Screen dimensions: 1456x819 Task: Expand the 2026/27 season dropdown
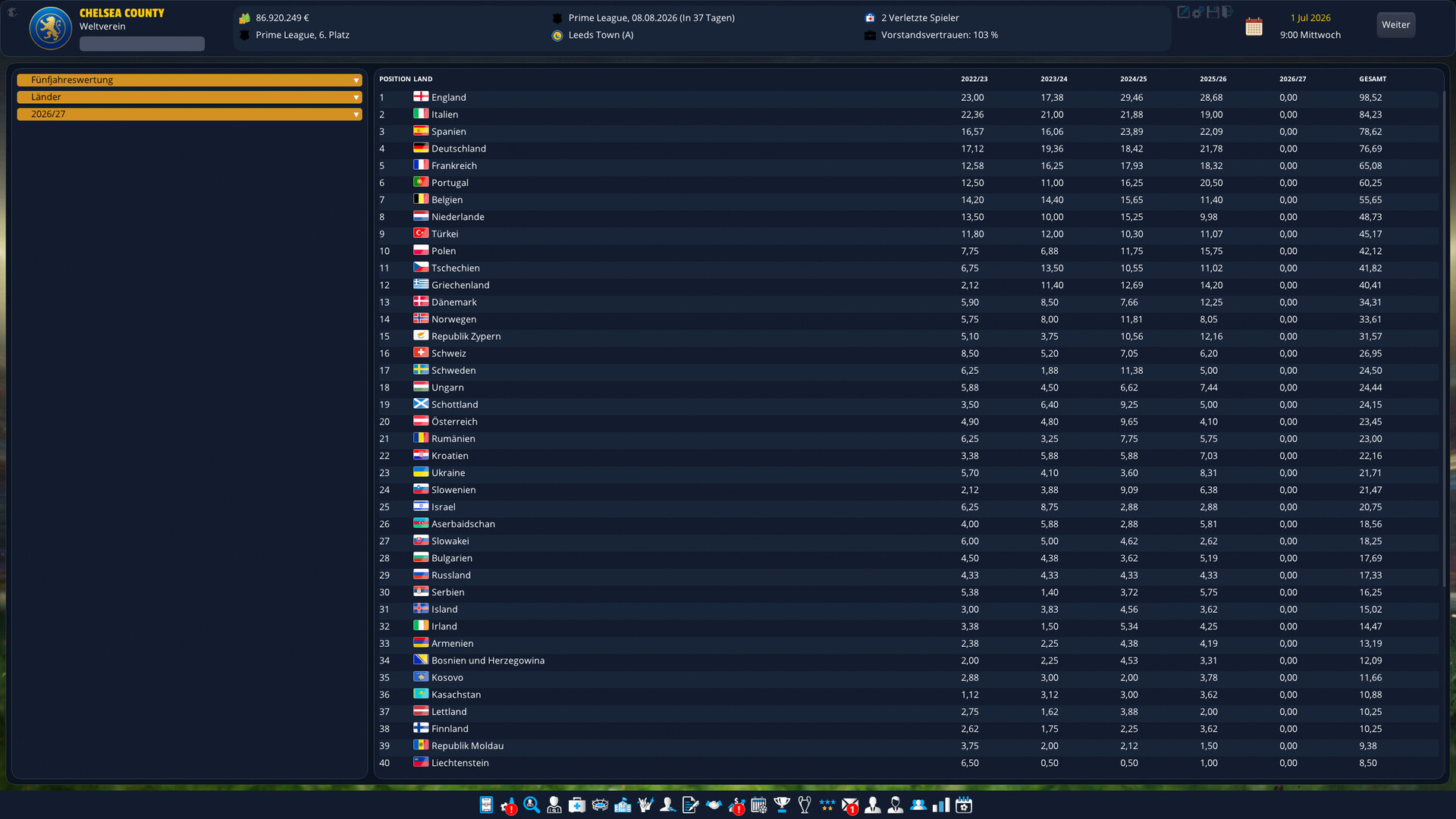pyautogui.click(x=190, y=114)
